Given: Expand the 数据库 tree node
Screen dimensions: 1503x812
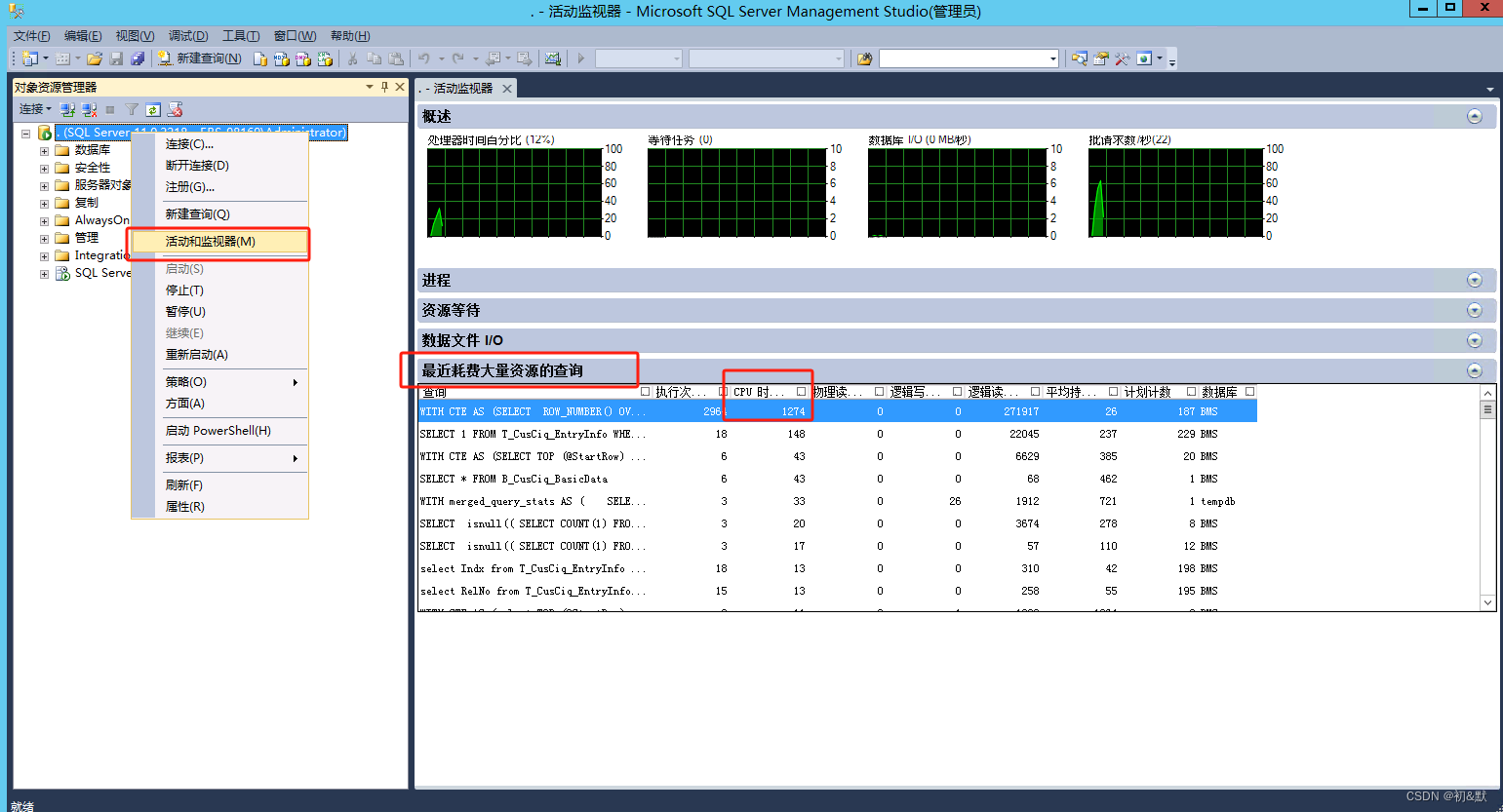Looking at the screenshot, I should [x=43, y=149].
